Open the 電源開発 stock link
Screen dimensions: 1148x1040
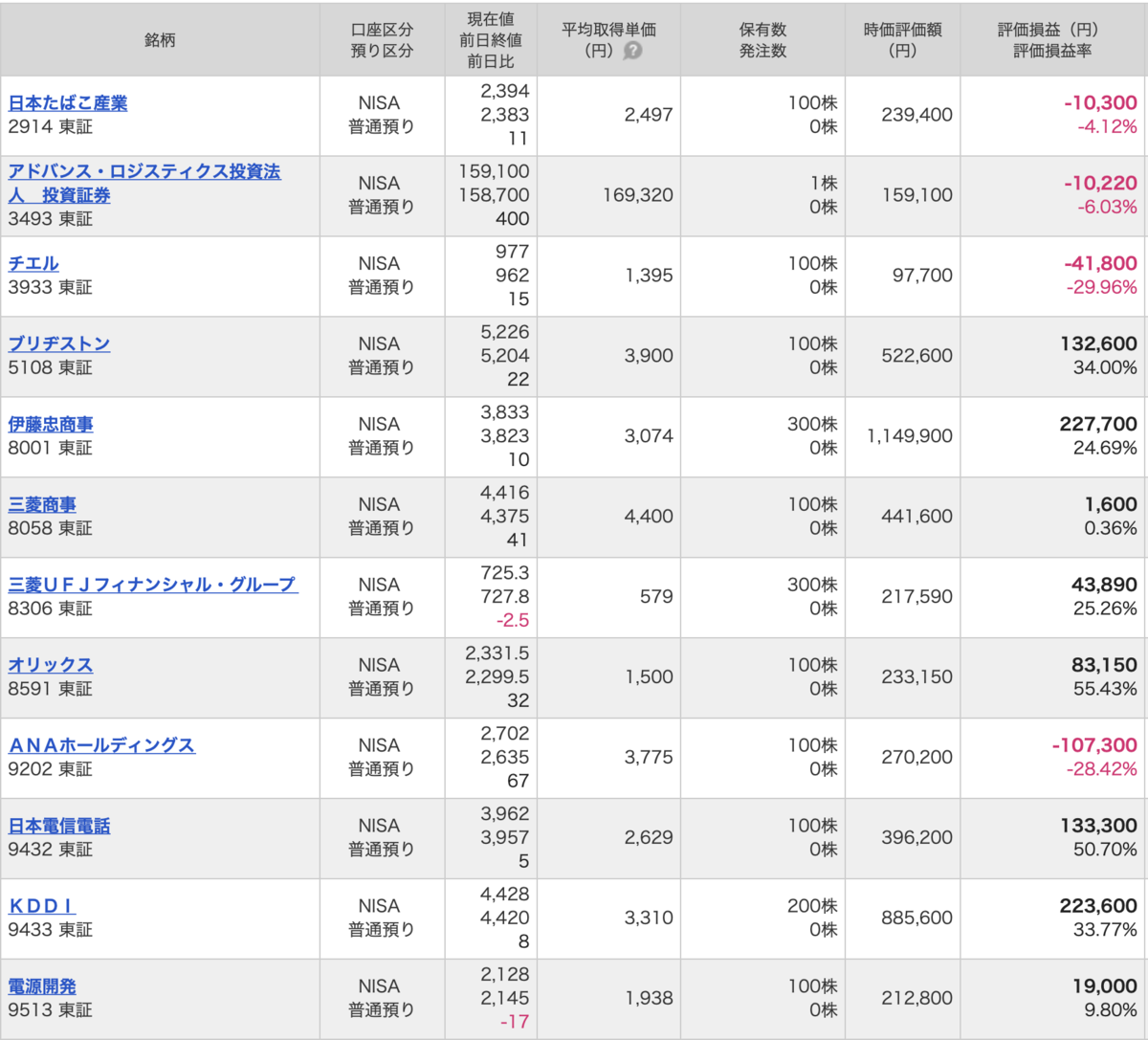pyautogui.click(x=42, y=986)
